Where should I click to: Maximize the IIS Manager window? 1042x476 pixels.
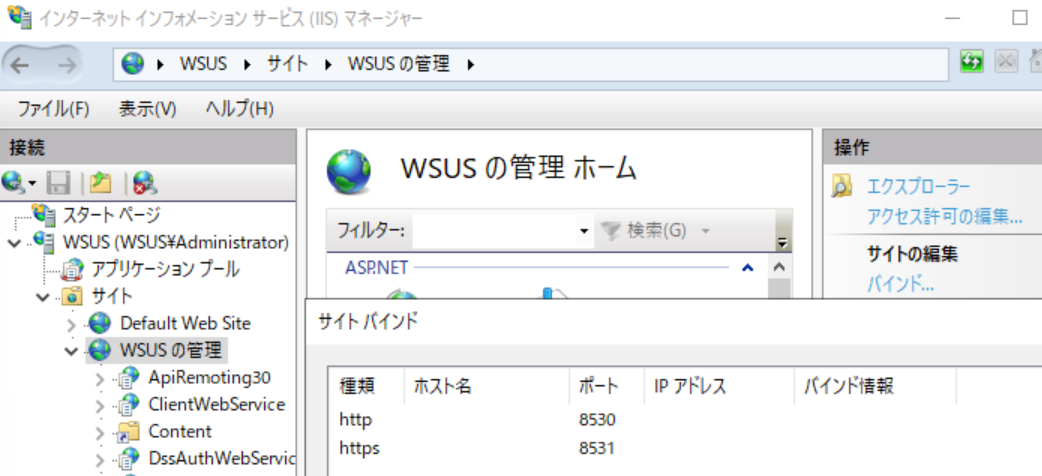tap(1020, 18)
